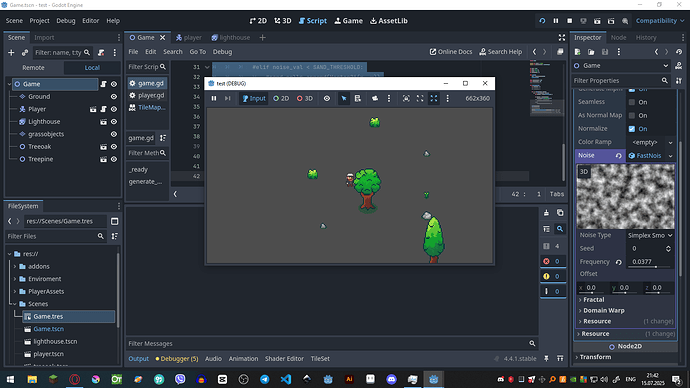Switch to Remote scene tree
Viewport: 690px width, 388px height.
click(33, 68)
